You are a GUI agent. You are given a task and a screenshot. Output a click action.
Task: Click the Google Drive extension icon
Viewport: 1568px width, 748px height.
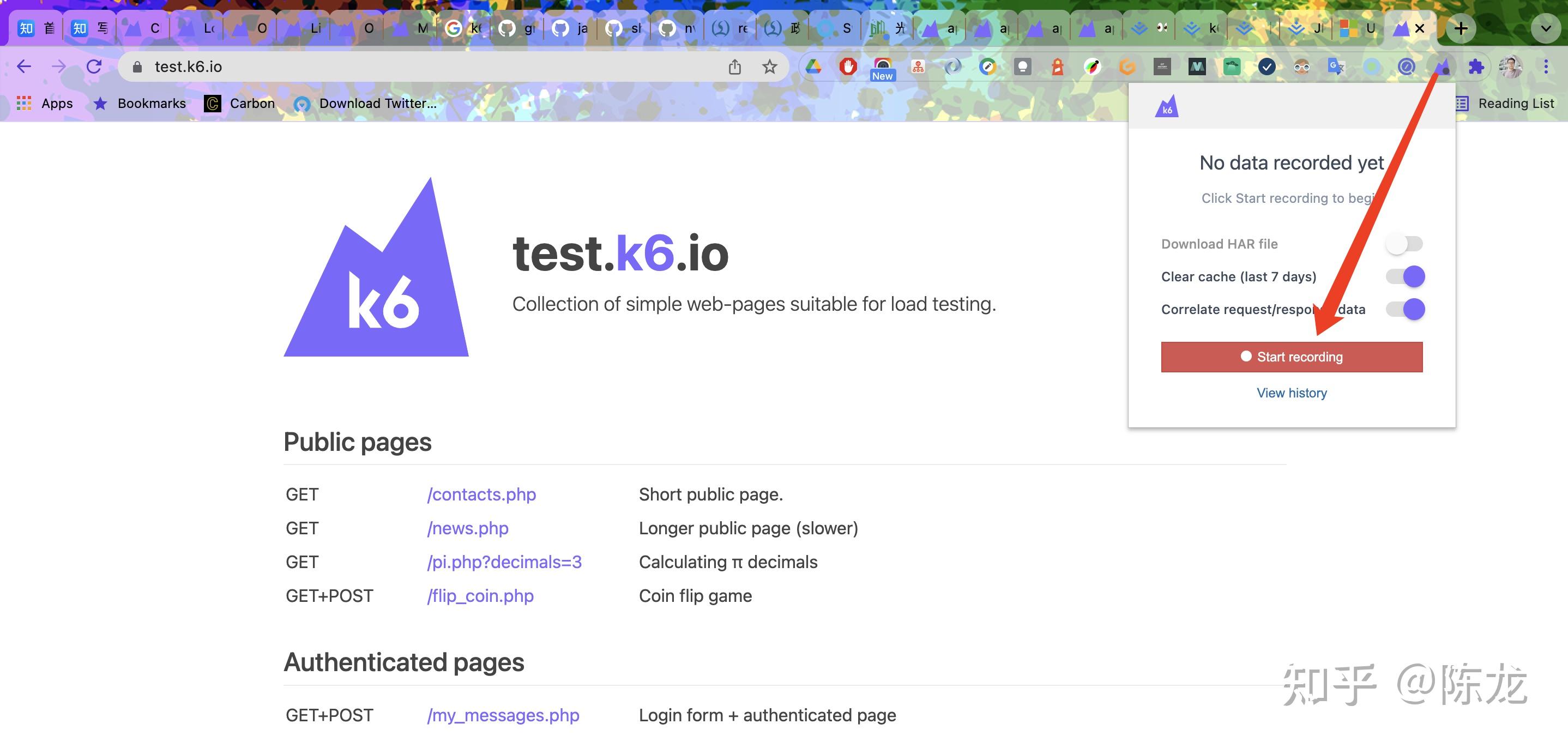click(813, 67)
